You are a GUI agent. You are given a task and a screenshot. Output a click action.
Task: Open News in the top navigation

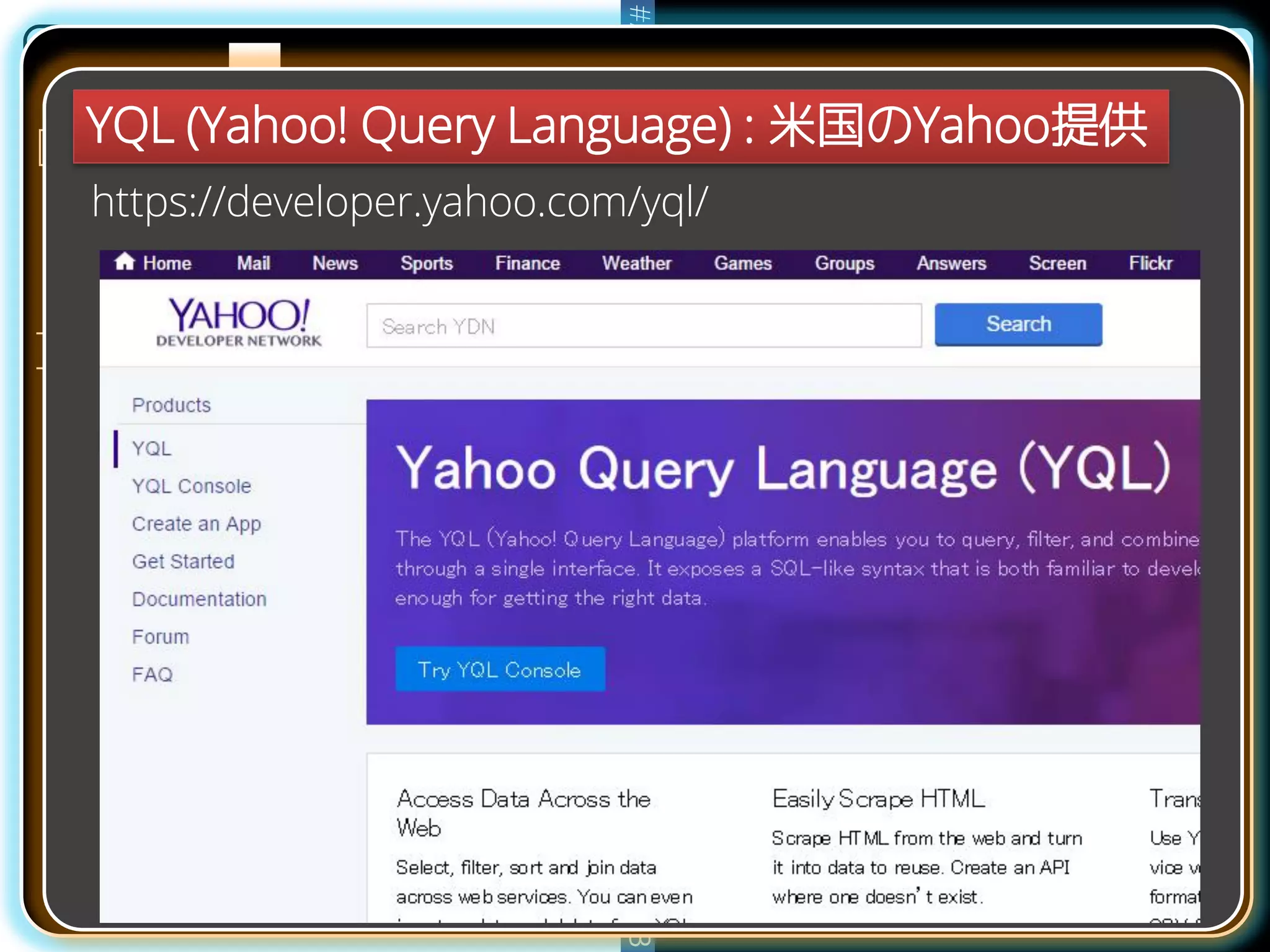click(x=335, y=263)
